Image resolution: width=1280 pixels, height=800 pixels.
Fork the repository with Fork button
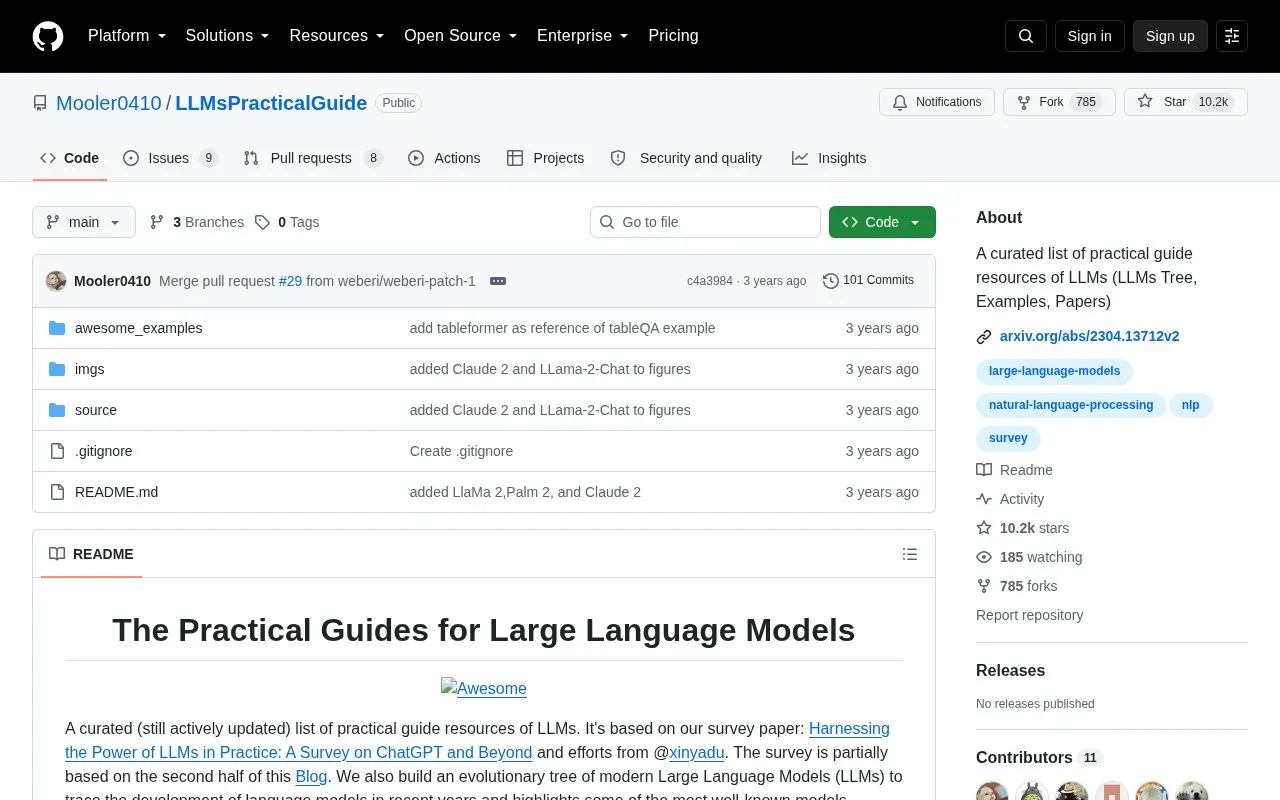tap(1059, 102)
